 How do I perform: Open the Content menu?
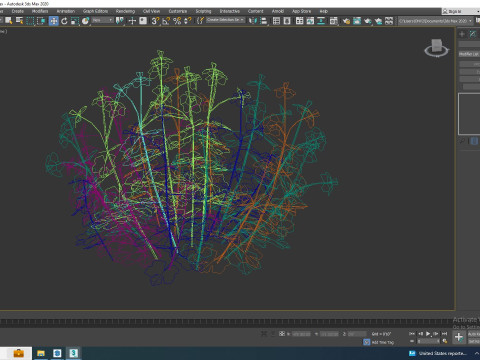[256, 11]
